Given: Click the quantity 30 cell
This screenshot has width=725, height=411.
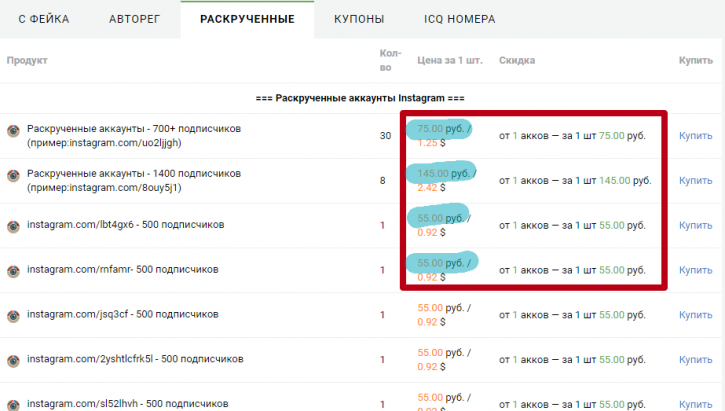Looking at the screenshot, I should click(x=385, y=135).
